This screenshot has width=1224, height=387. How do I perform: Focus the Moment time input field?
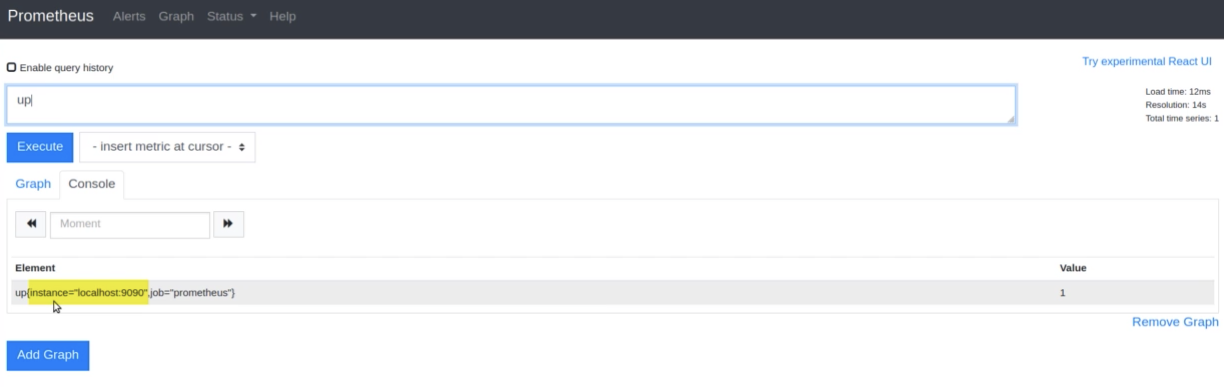(x=130, y=224)
